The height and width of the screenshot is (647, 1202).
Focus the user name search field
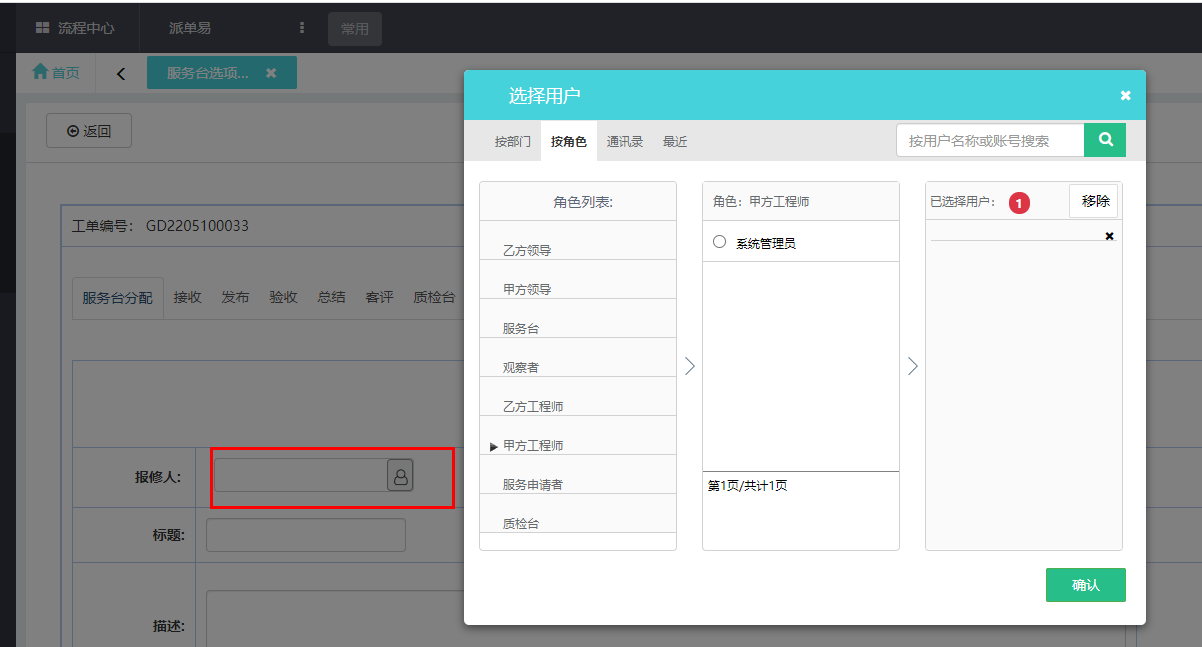pyautogui.click(x=990, y=141)
